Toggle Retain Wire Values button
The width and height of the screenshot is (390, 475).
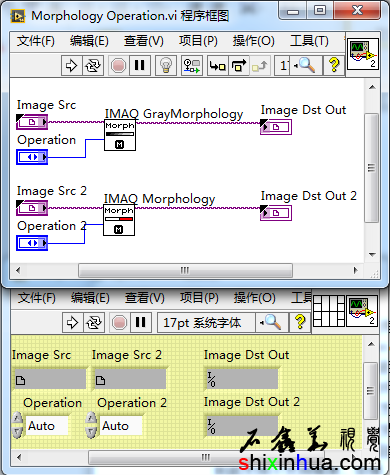pos(192,65)
